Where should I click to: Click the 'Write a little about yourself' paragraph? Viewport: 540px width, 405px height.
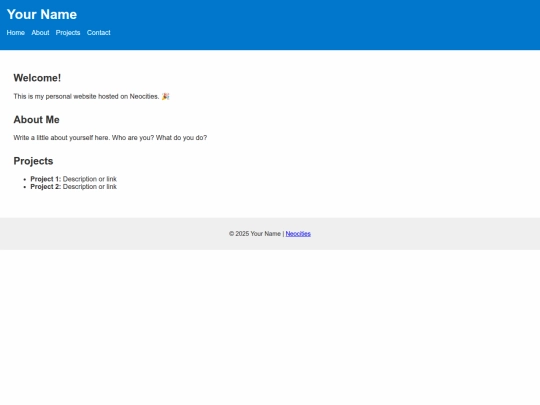[110, 138]
